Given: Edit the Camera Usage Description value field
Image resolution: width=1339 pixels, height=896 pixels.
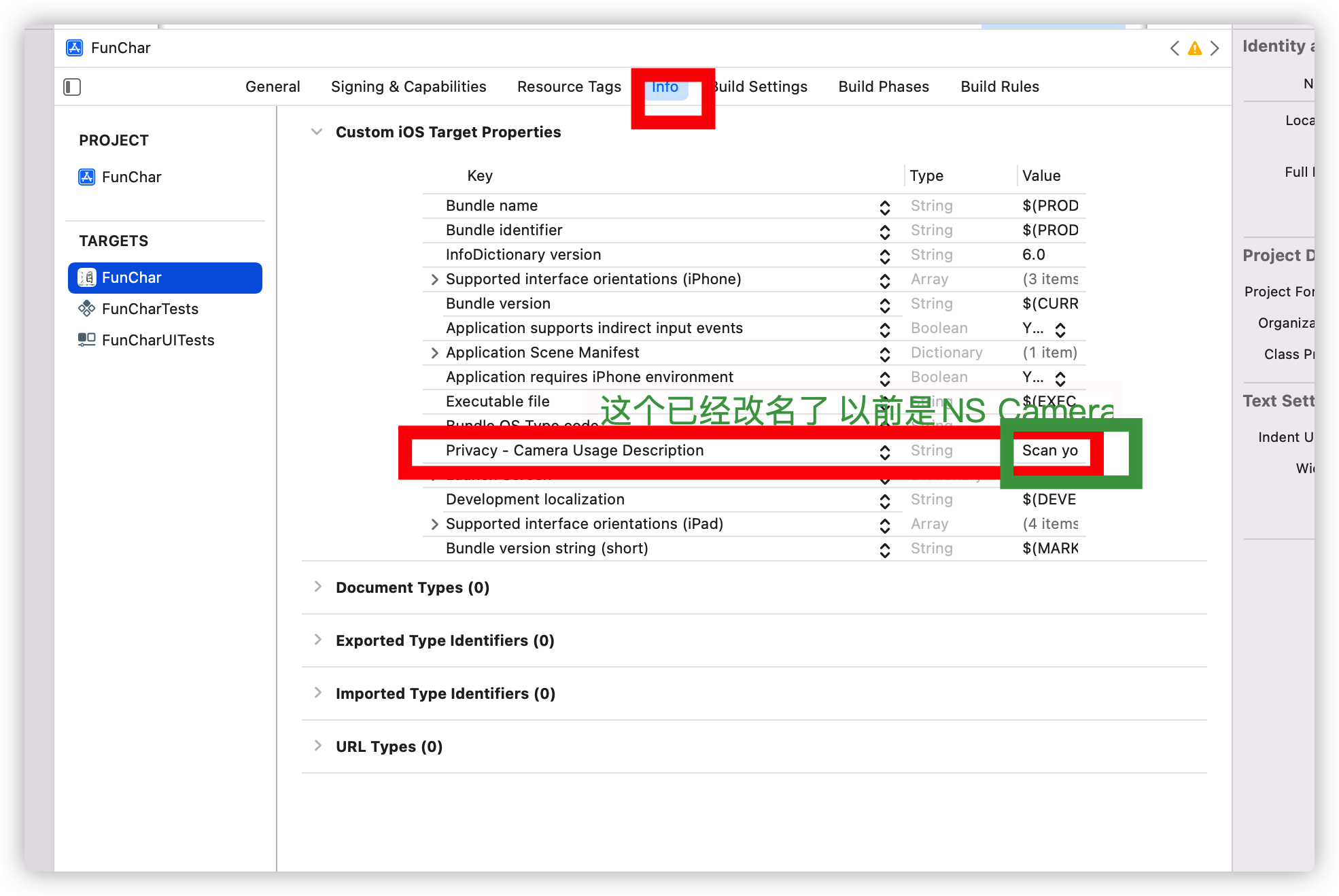Looking at the screenshot, I should click(x=1051, y=451).
